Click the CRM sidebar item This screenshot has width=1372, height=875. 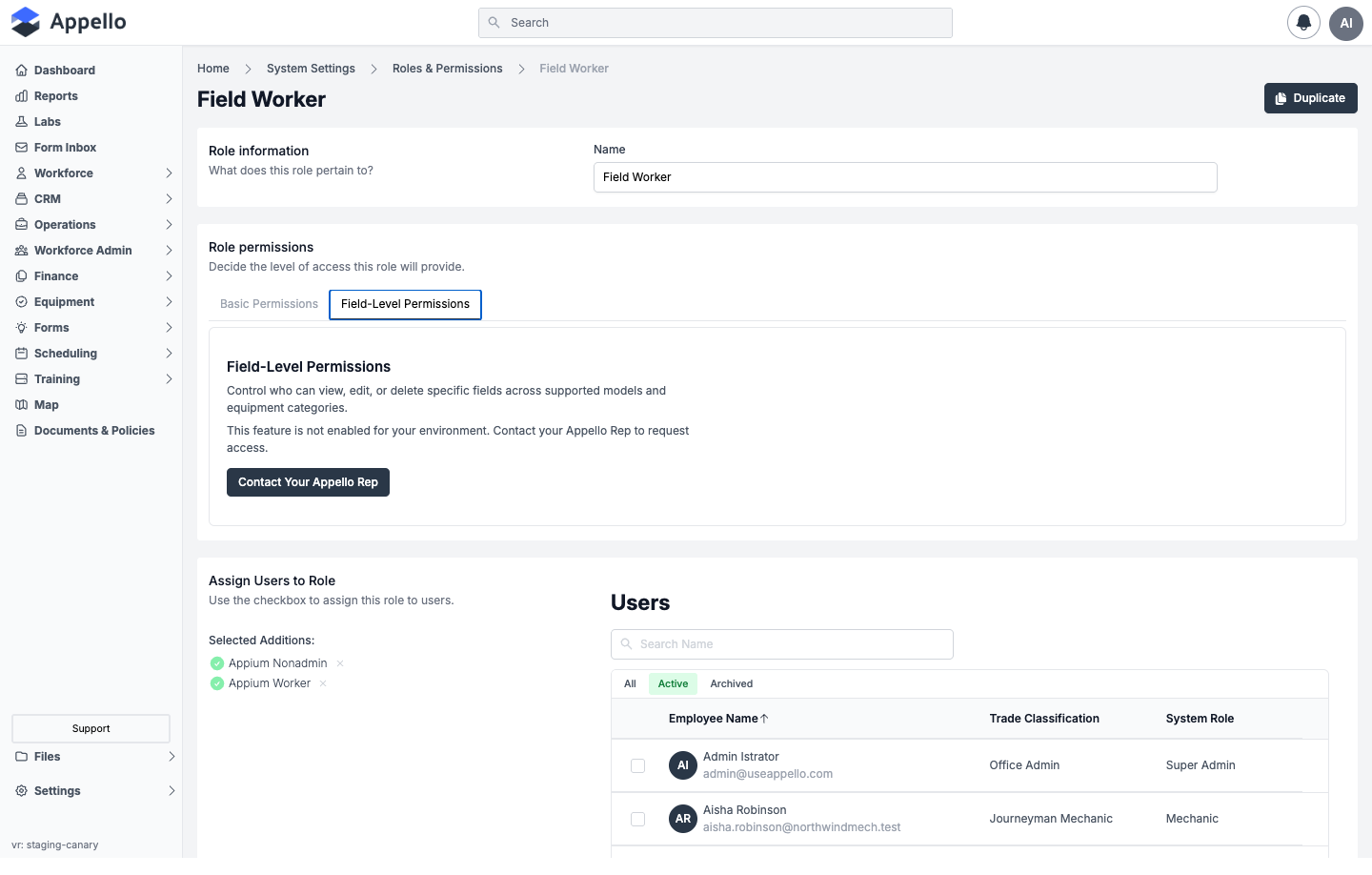point(91,199)
